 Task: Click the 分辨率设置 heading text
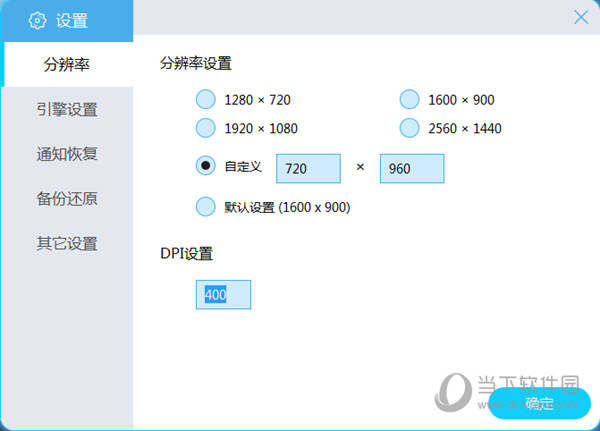pyautogui.click(x=196, y=63)
